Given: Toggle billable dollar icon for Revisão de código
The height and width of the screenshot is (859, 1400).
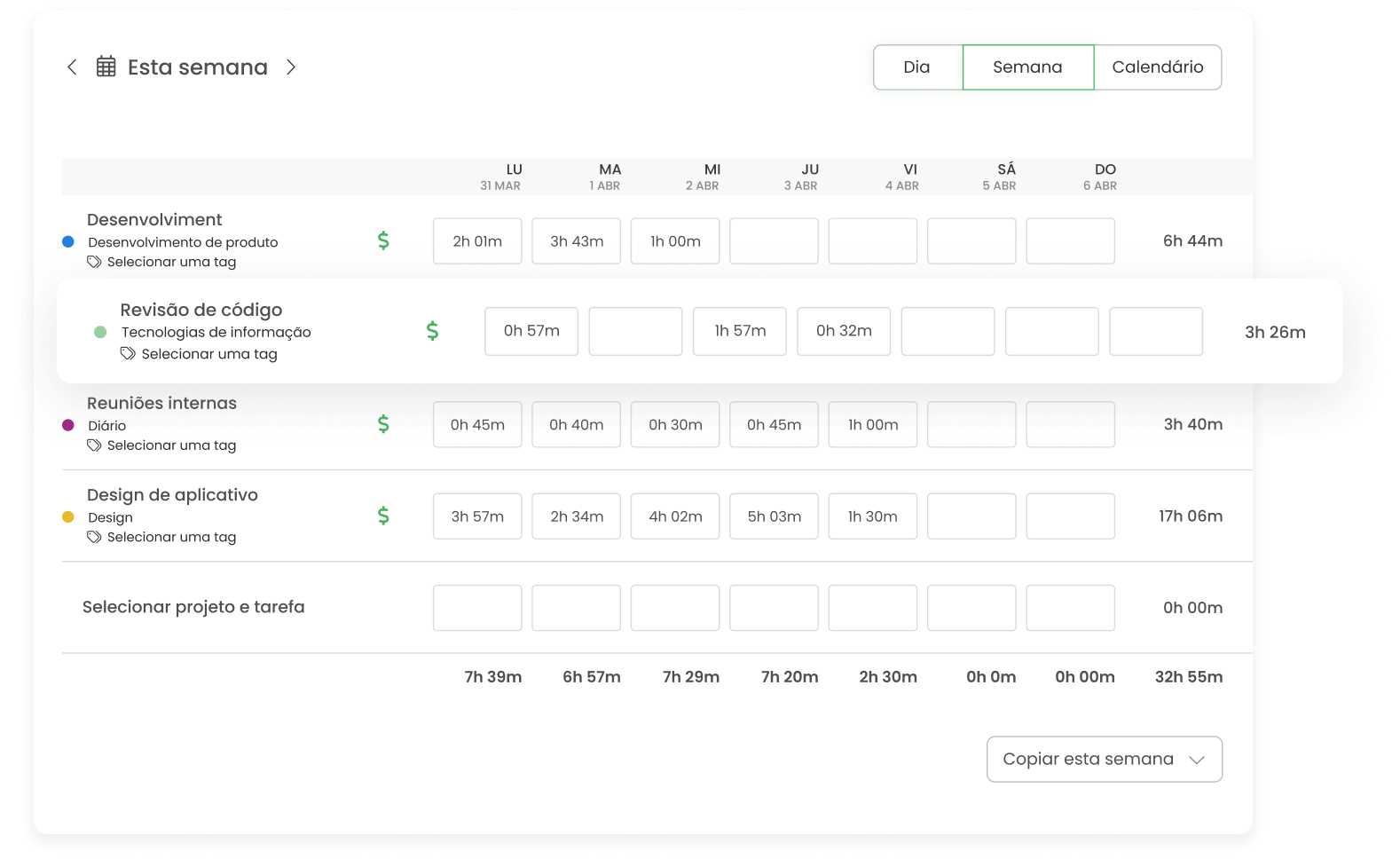Looking at the screenshot, I should (x=432, y=331).
